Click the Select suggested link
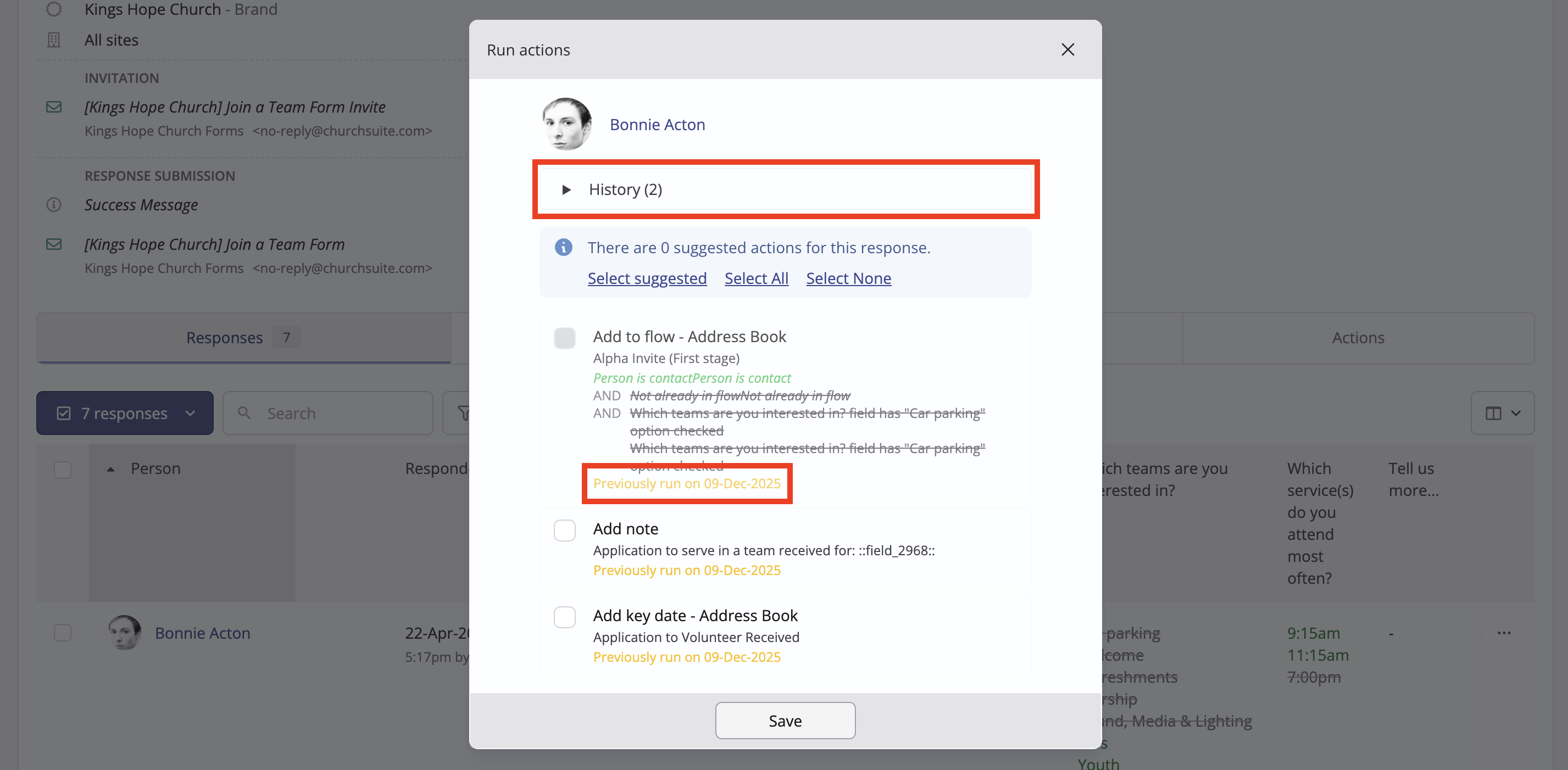 (647, 278)
